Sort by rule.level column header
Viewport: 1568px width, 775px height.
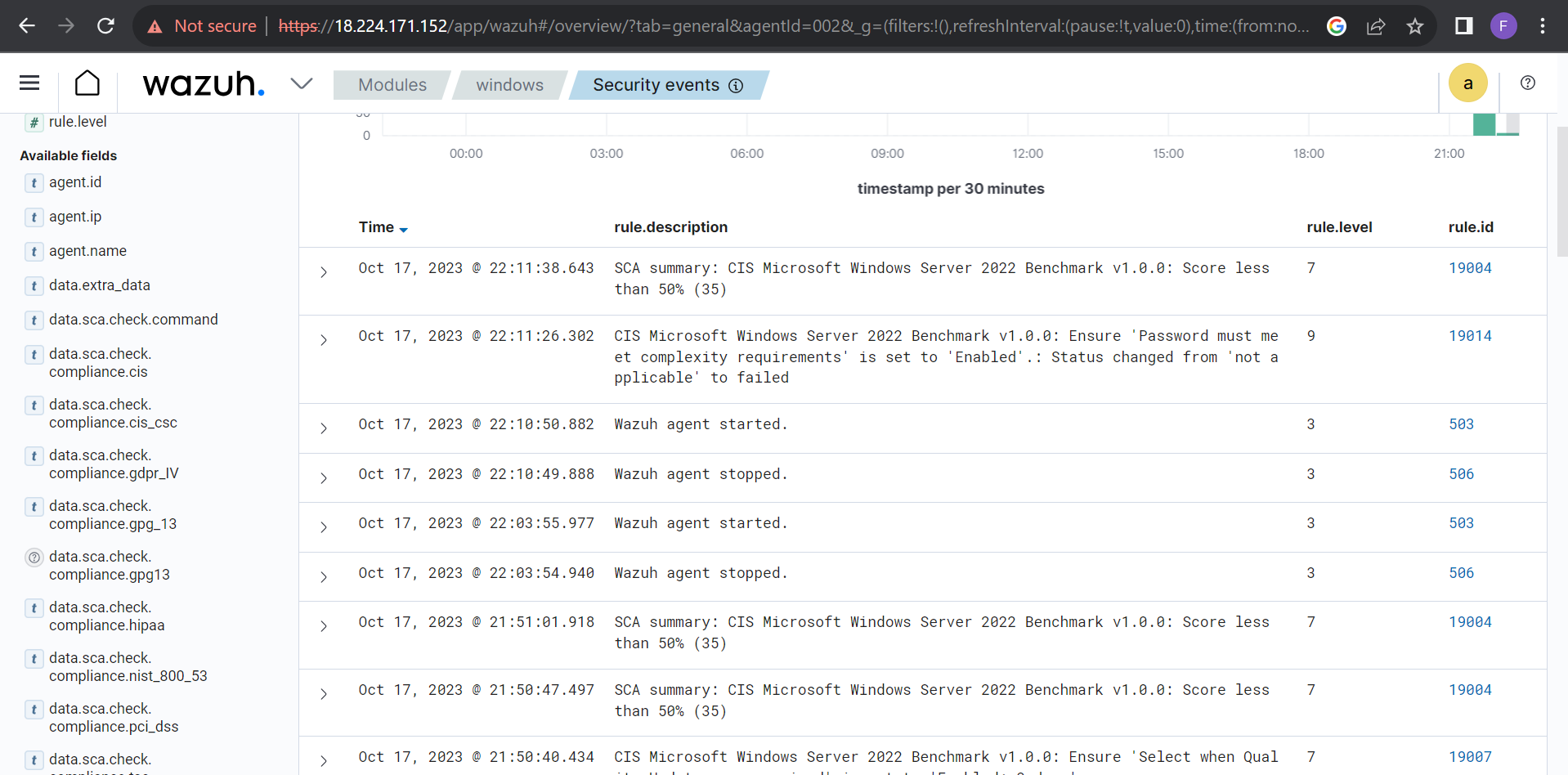(x=1339, y=227)
